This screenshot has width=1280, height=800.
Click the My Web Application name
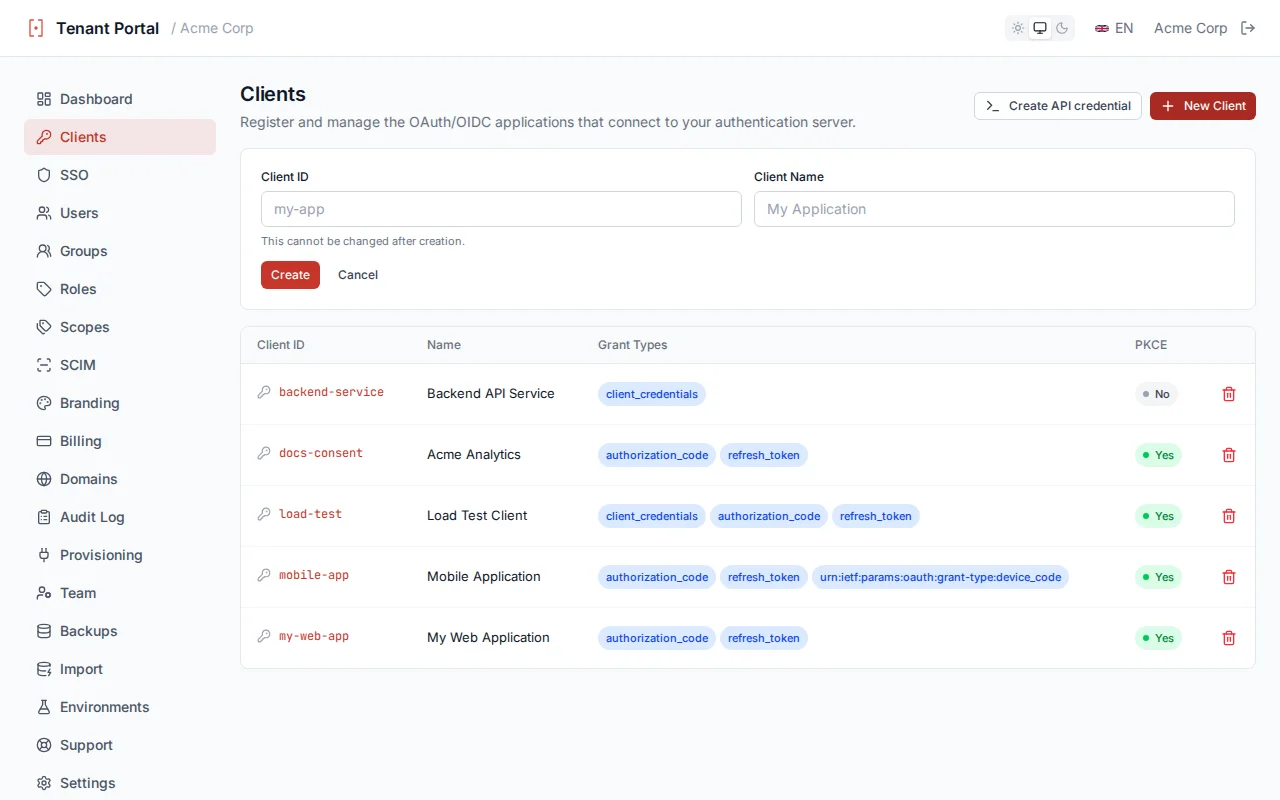[488, 638]
